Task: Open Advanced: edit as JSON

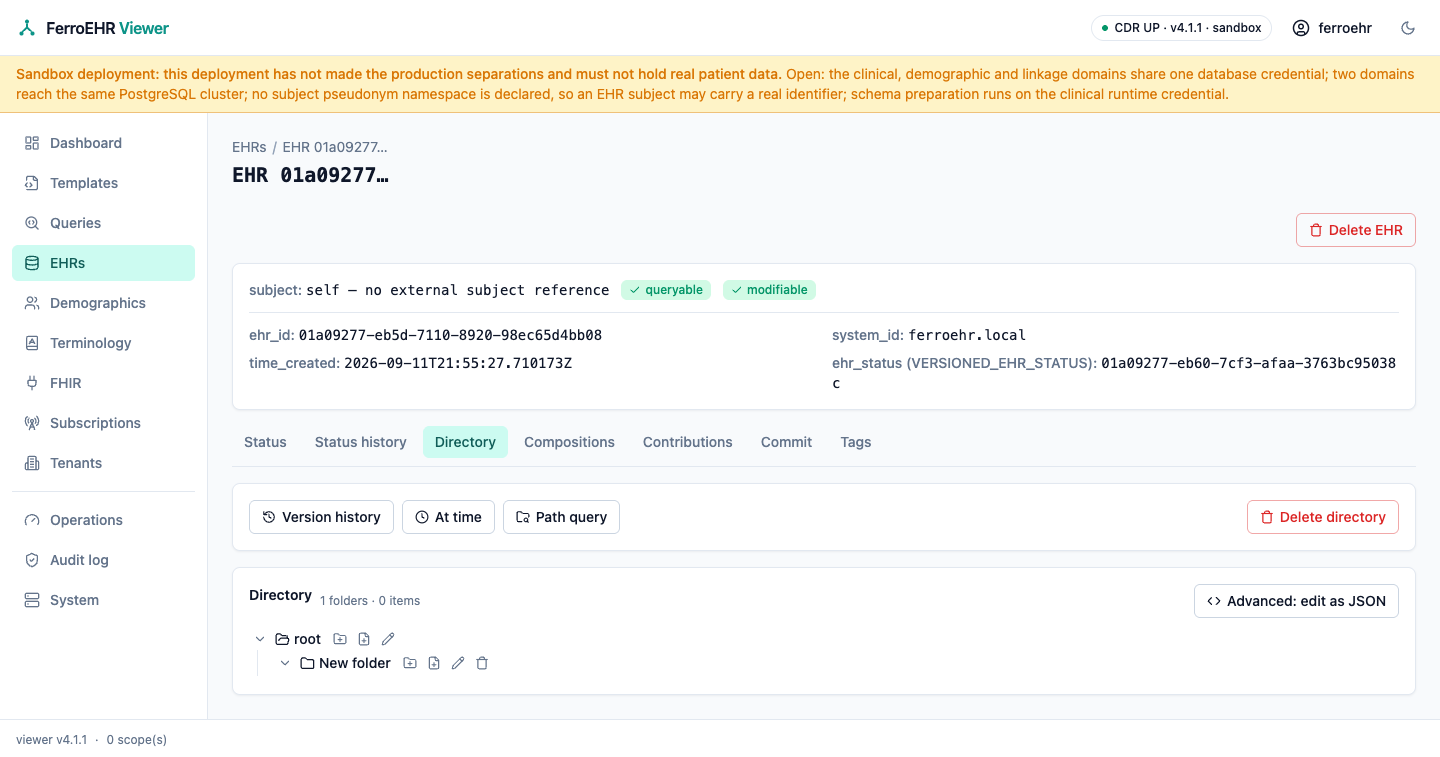Action: pyautogui.click(x=1296, y=601)
